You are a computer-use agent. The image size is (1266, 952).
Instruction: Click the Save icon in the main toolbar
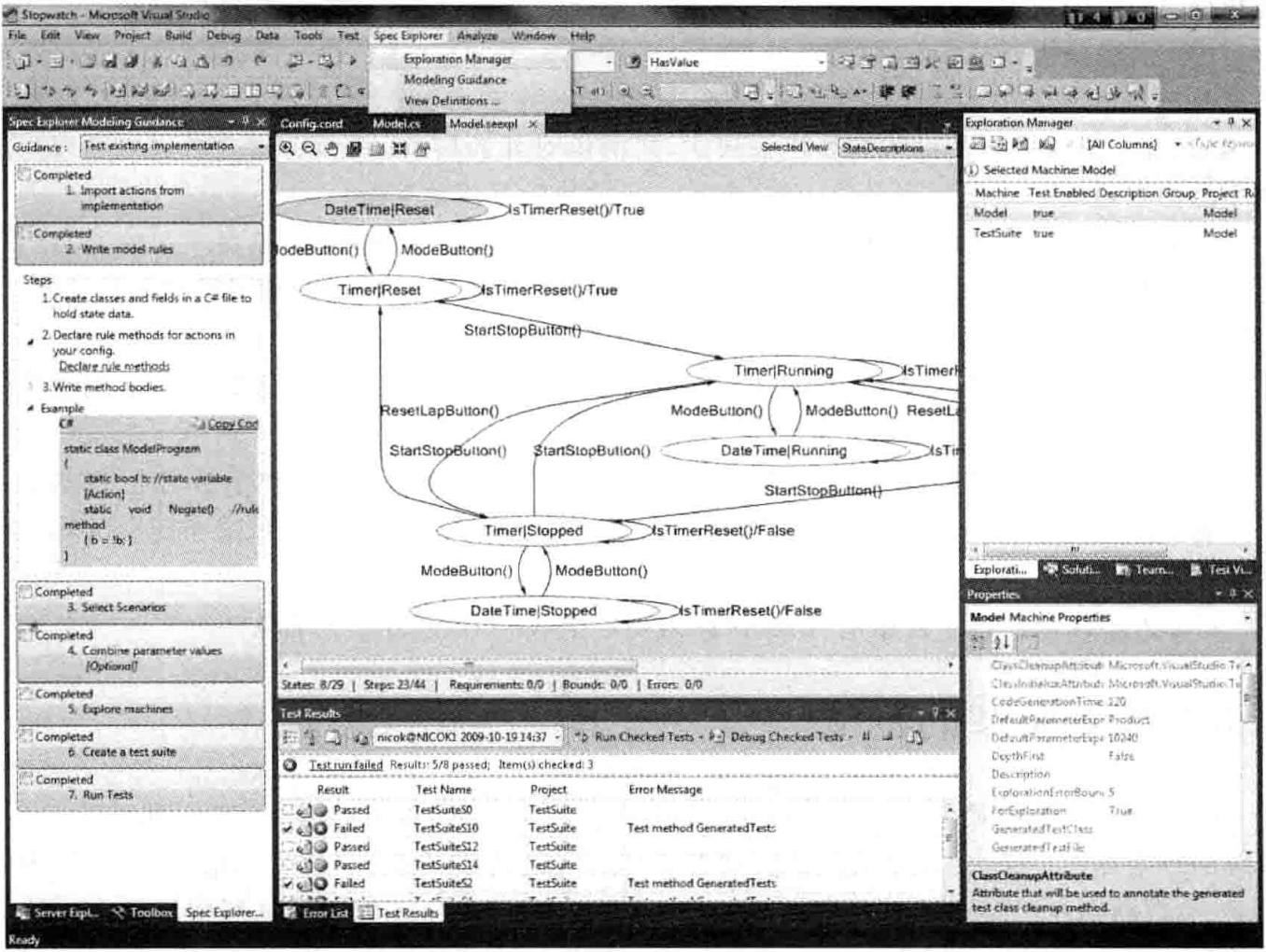[110, 62]
